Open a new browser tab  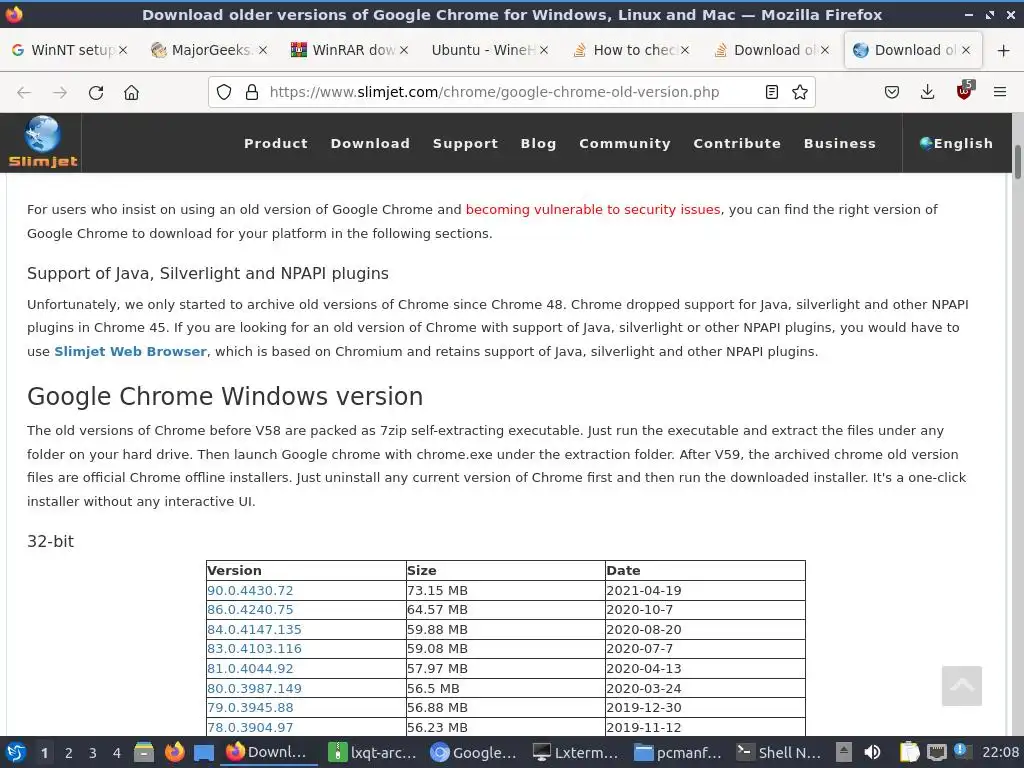[x=1003, y=50]
